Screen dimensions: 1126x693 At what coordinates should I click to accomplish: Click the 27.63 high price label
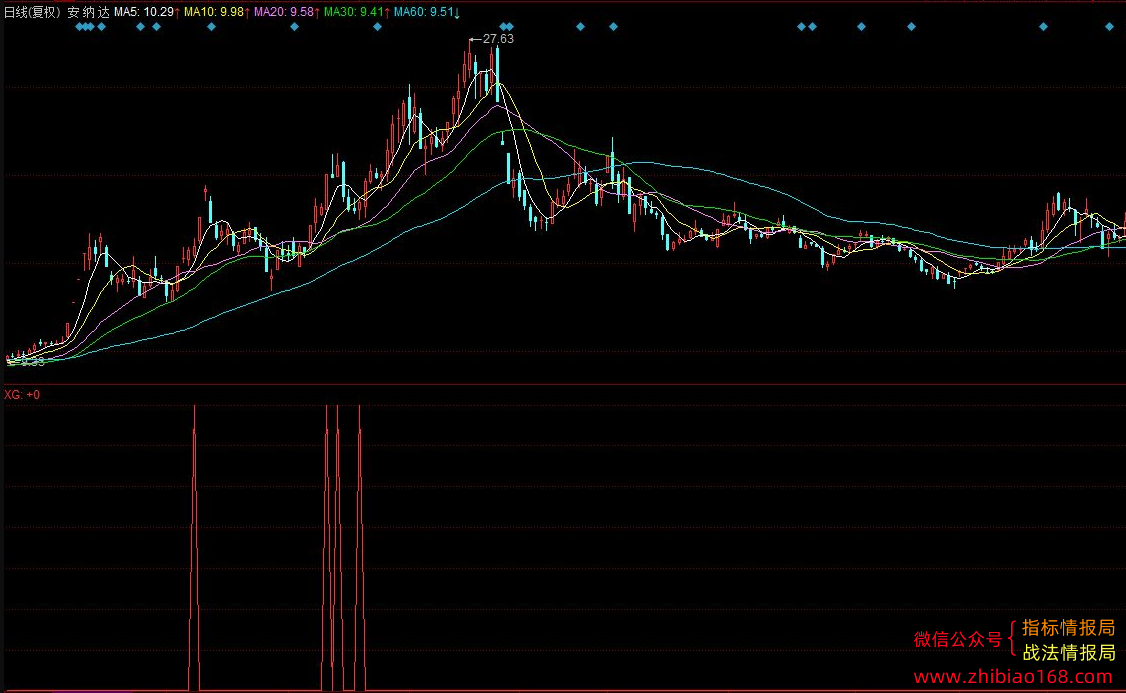click(498, 39)
